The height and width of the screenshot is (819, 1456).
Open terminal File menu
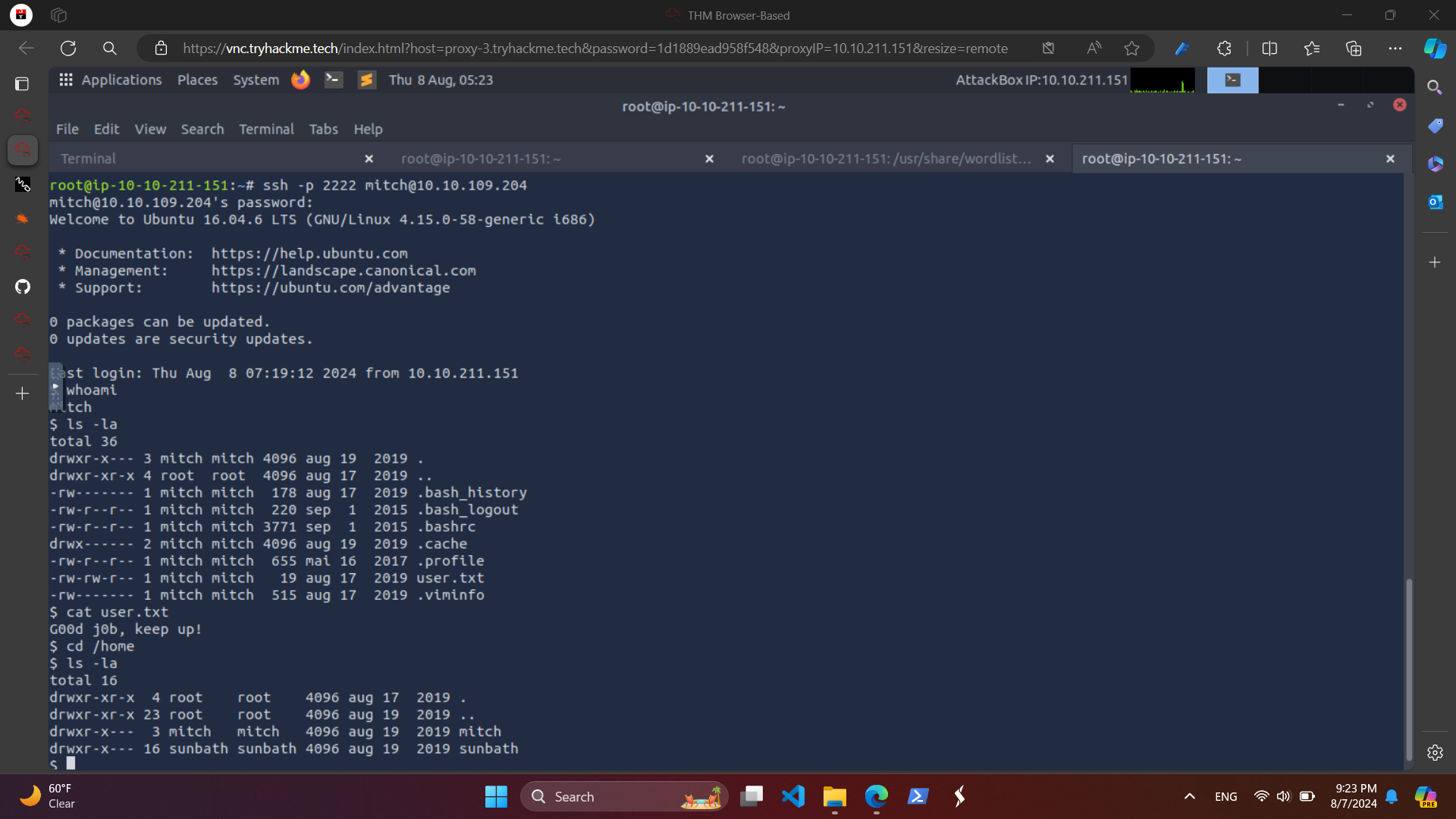point(67,129)
